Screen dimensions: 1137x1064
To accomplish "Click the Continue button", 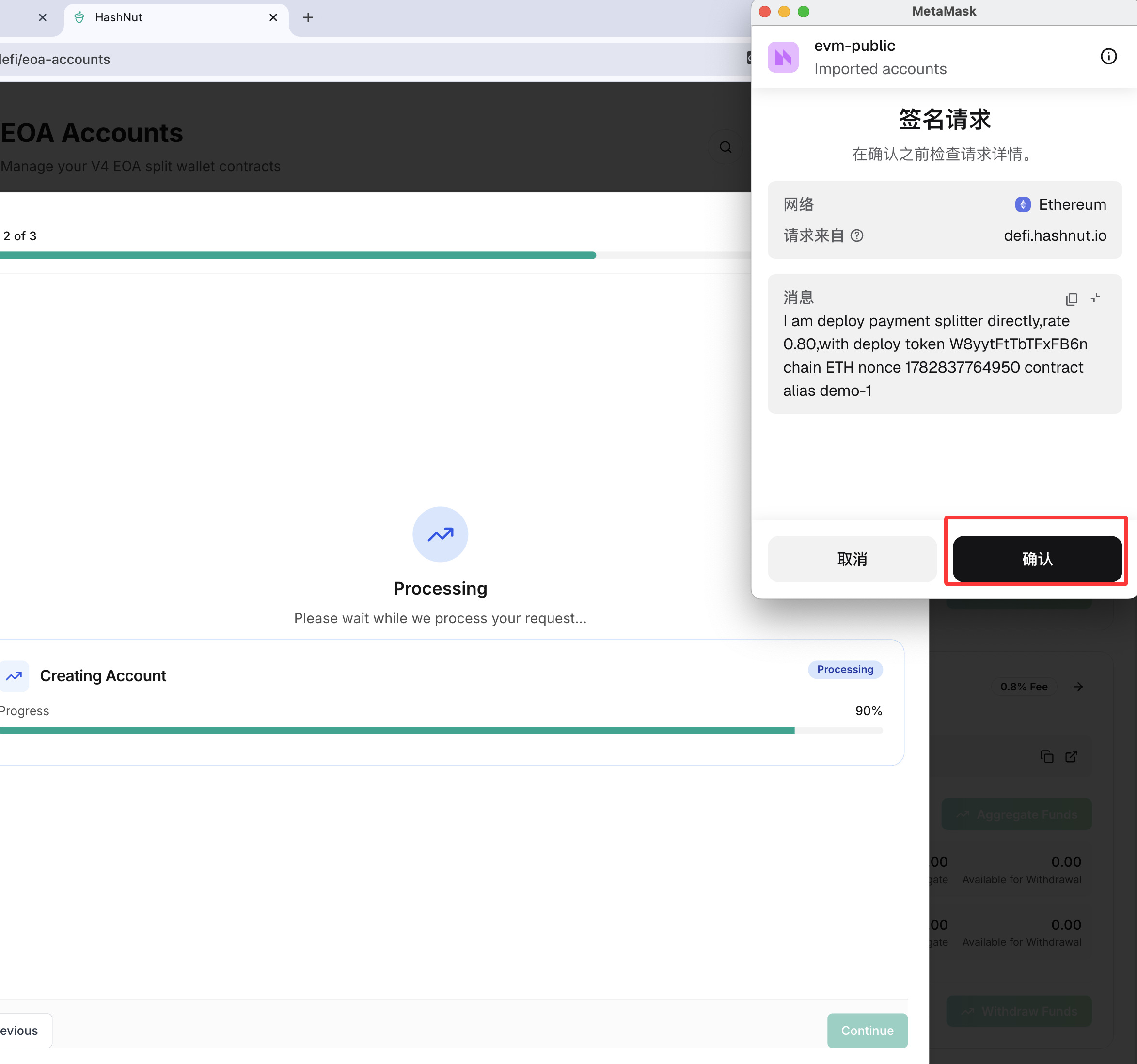I will [867, 1030].
